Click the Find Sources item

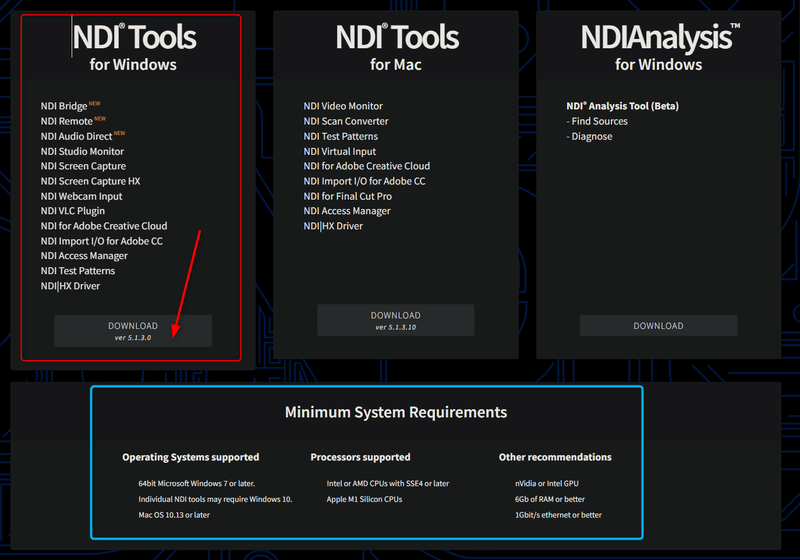coord(597,121)
